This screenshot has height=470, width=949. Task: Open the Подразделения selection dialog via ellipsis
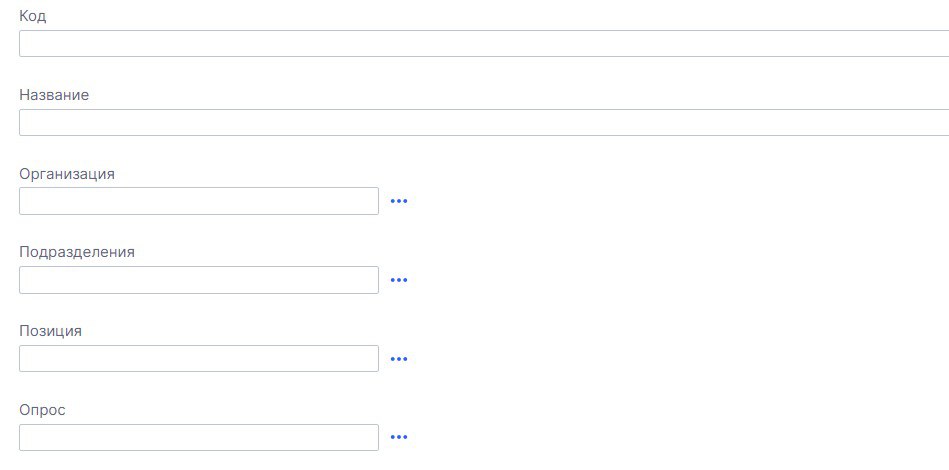point(399,280)
